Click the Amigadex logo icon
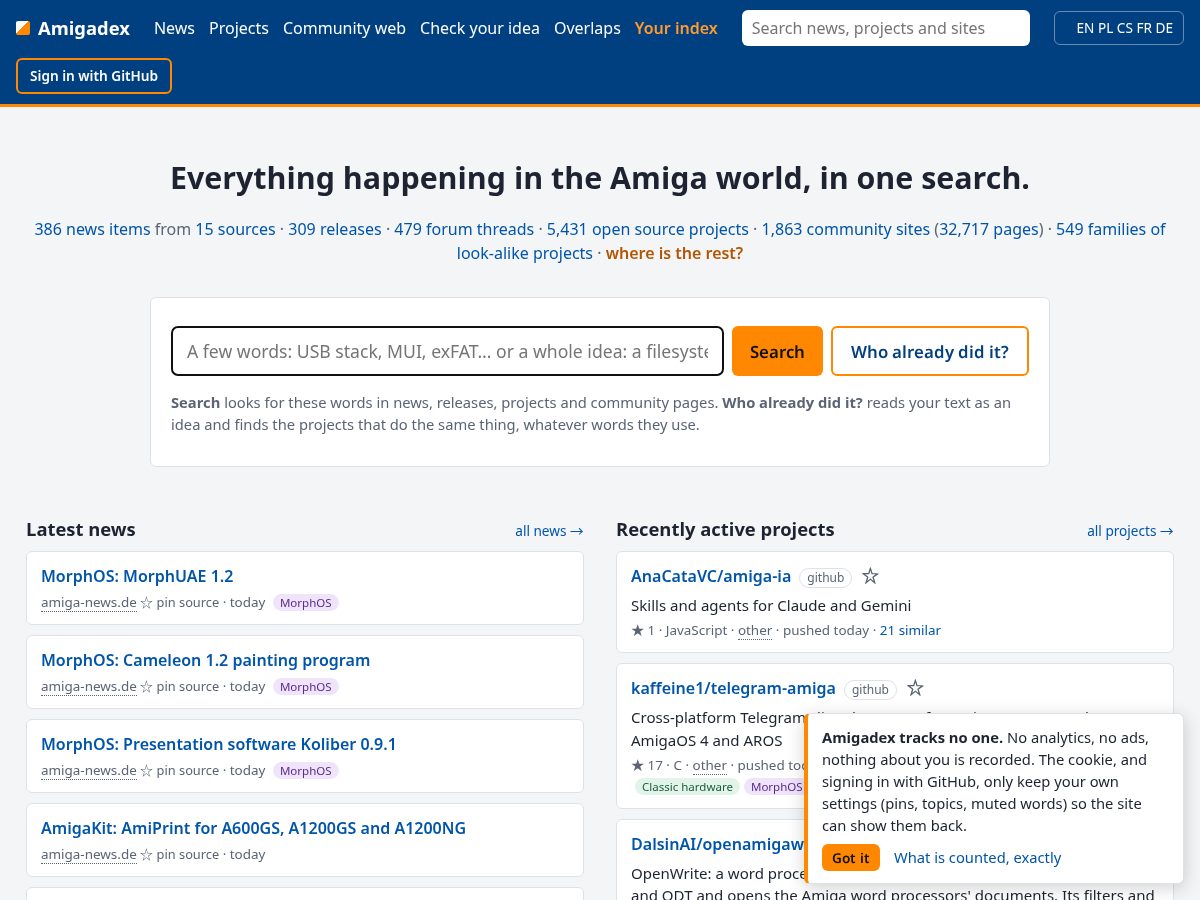Viewport: 1200px width, 900px height. pyautogui.click(x=23, y=28)
